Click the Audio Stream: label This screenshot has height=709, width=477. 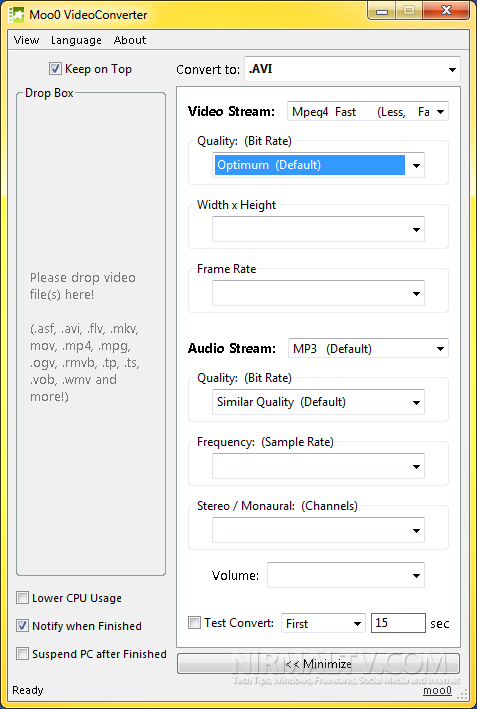point(231,348)
